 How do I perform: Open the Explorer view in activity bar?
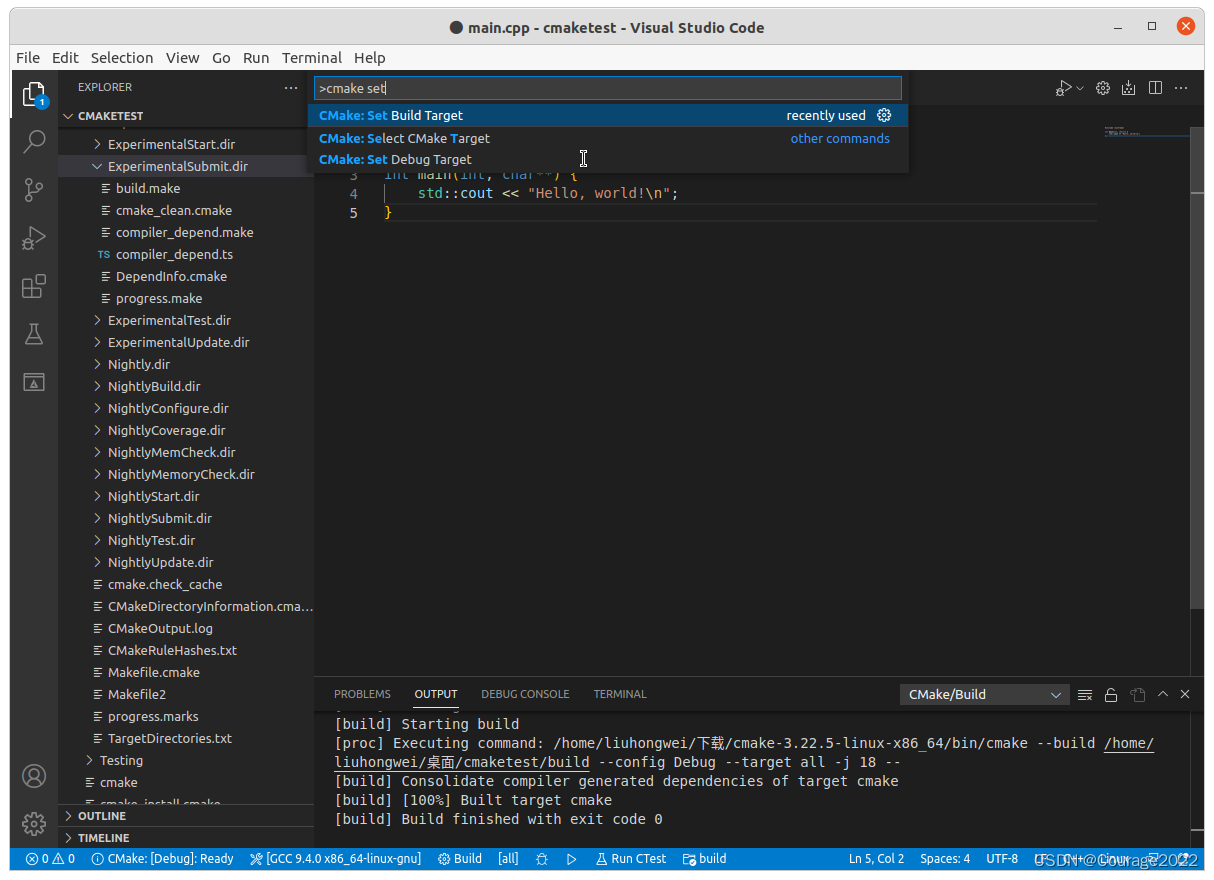(34, 95)
